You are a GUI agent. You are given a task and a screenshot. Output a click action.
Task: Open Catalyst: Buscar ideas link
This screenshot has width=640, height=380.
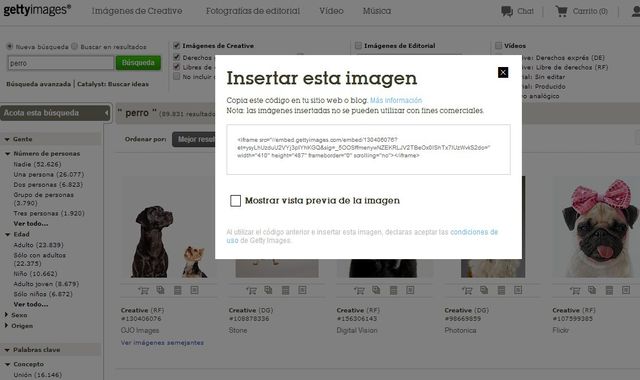(x=113, y=84)
